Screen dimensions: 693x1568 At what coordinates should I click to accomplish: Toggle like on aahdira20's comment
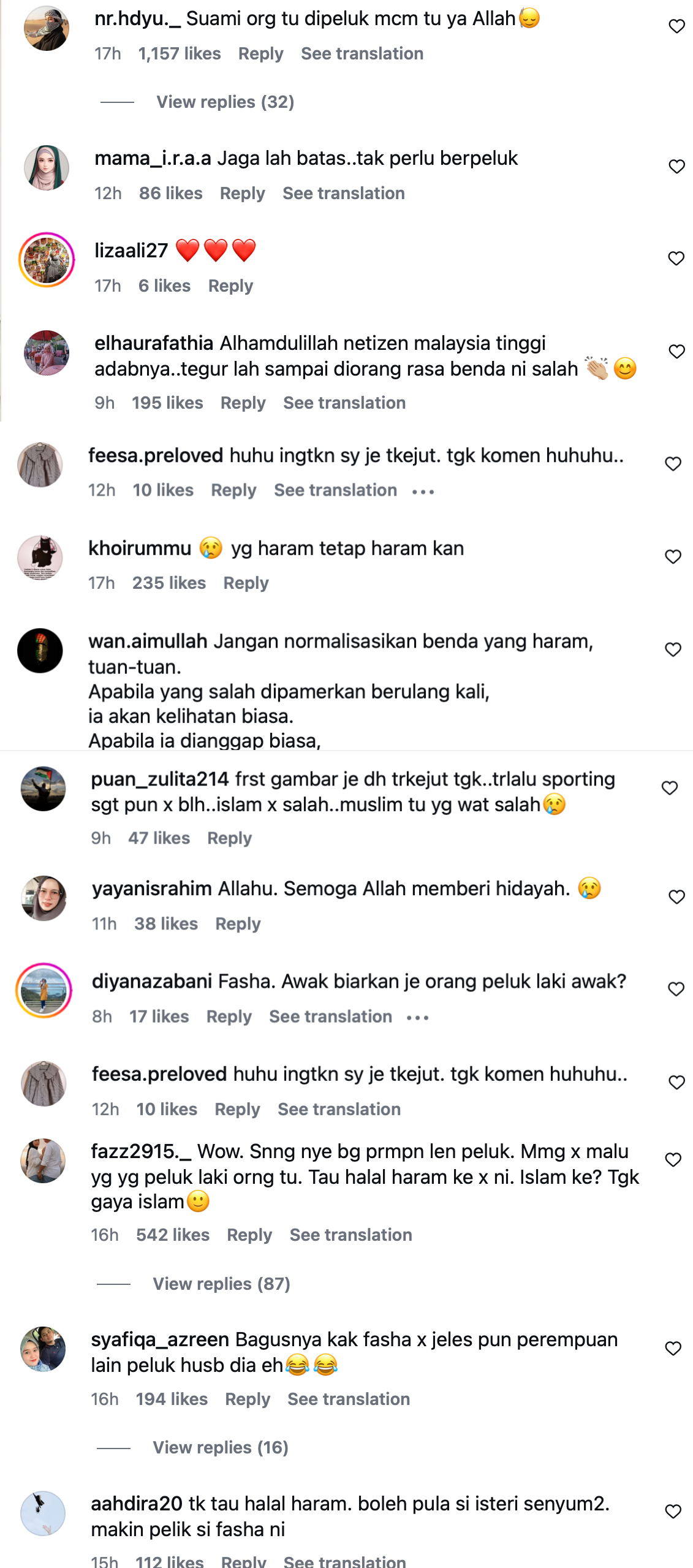(673, 1512)
